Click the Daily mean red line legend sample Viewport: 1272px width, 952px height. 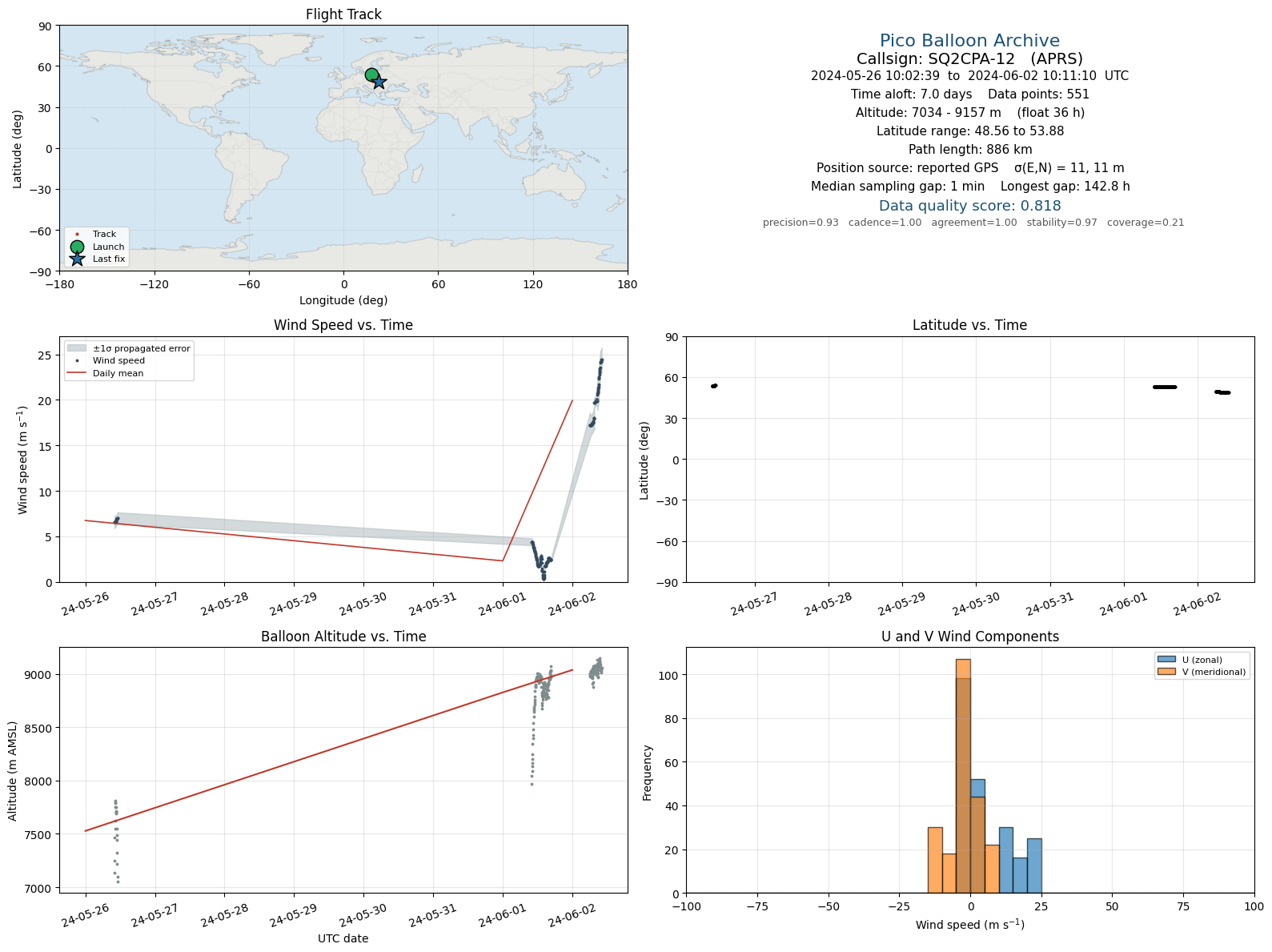click(x=77, y=373)
